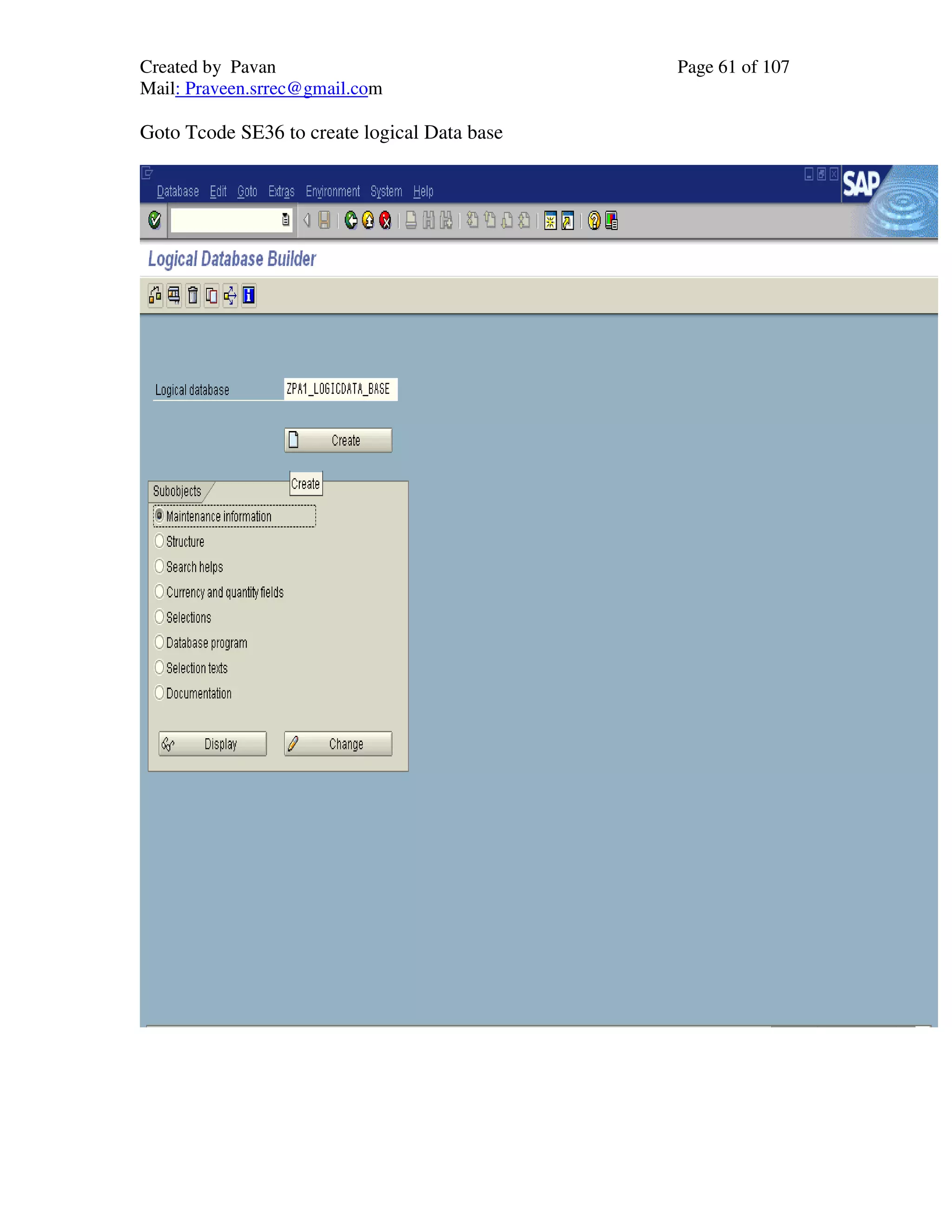
Task: Select the Structure radio button
Action: coord(159,541)
